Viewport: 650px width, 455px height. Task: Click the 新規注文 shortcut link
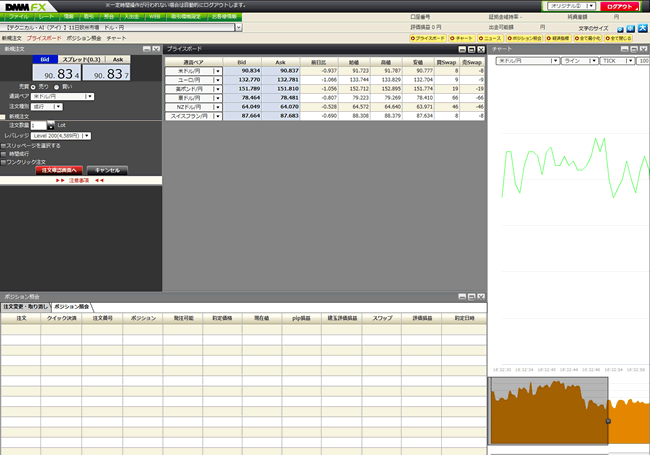pyautogui.click(x=11, y=38)
